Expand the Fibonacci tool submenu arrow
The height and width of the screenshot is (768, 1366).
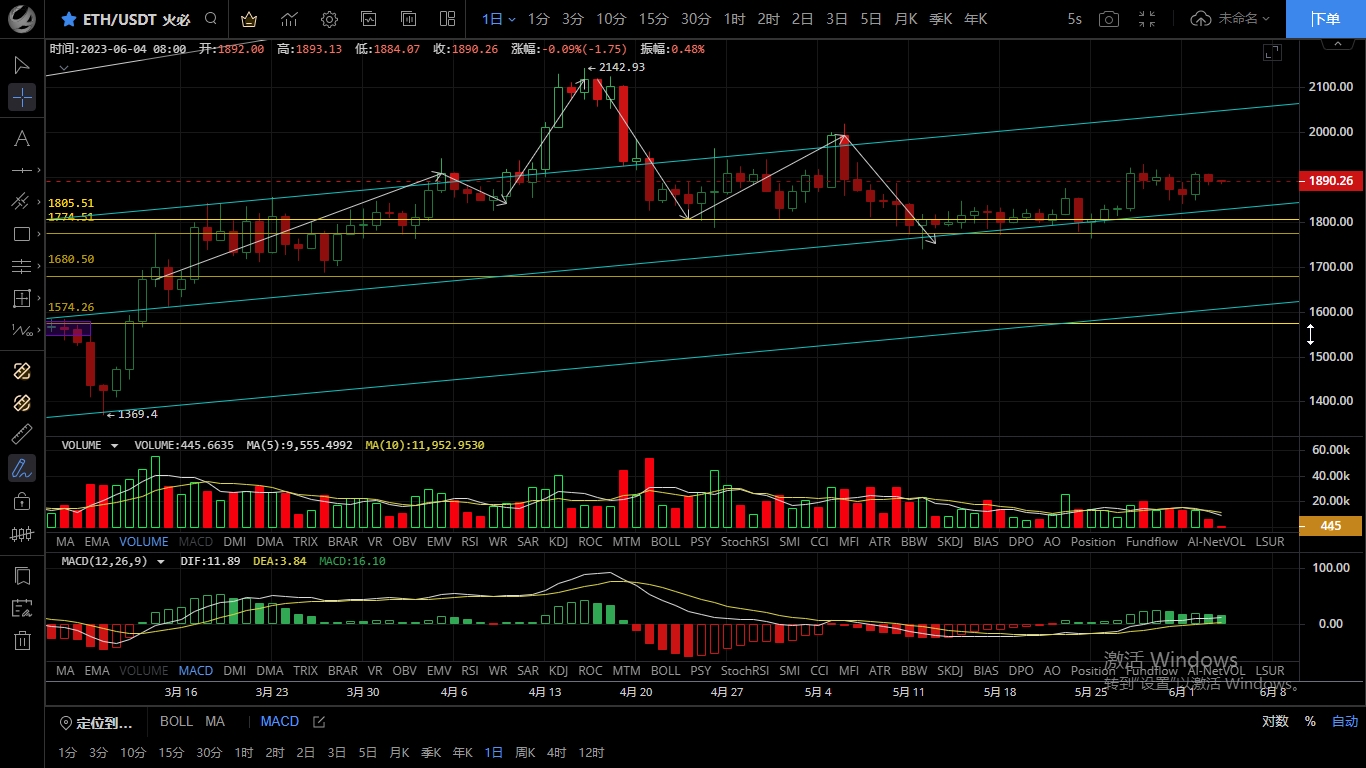click(x=38, y=267)
